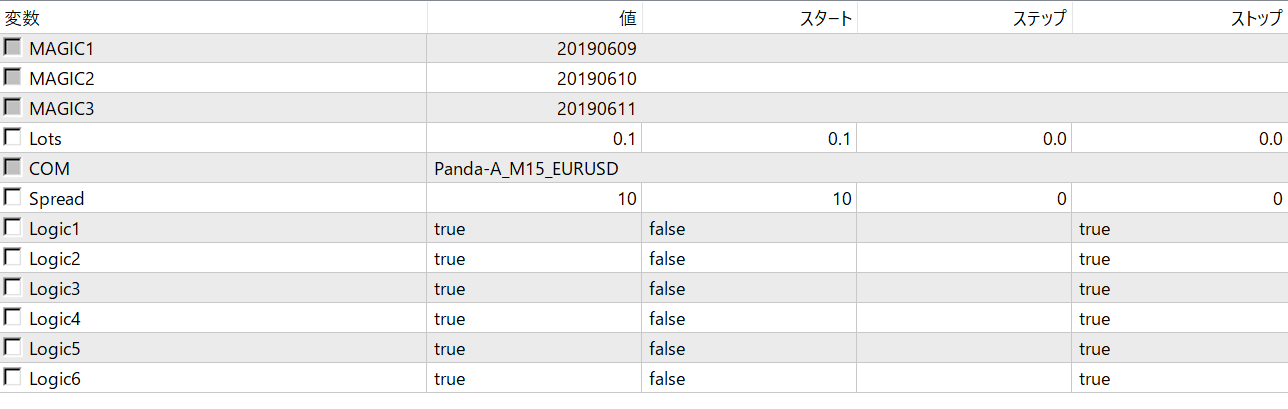
Task: Select the Logic3 checkbox
Action: [x=13, y=288]
